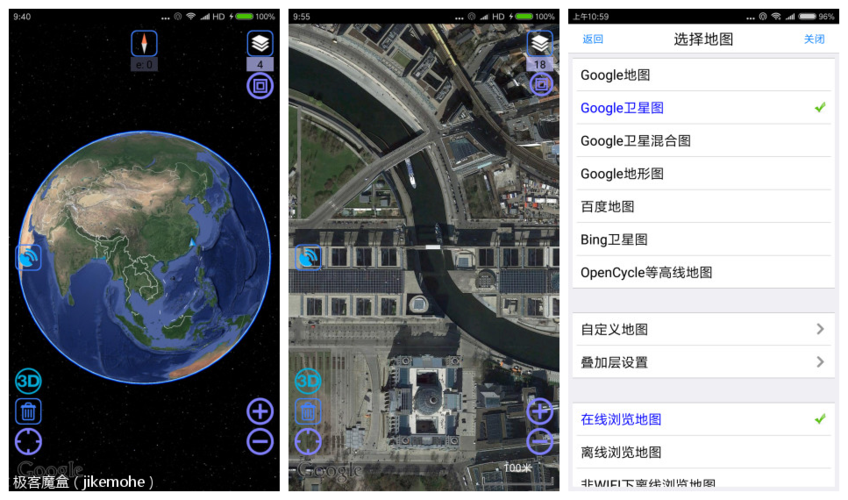Select 在线浏览地图 mode
The height and width of the screenshot is (500, 848).
pos(703,419)
